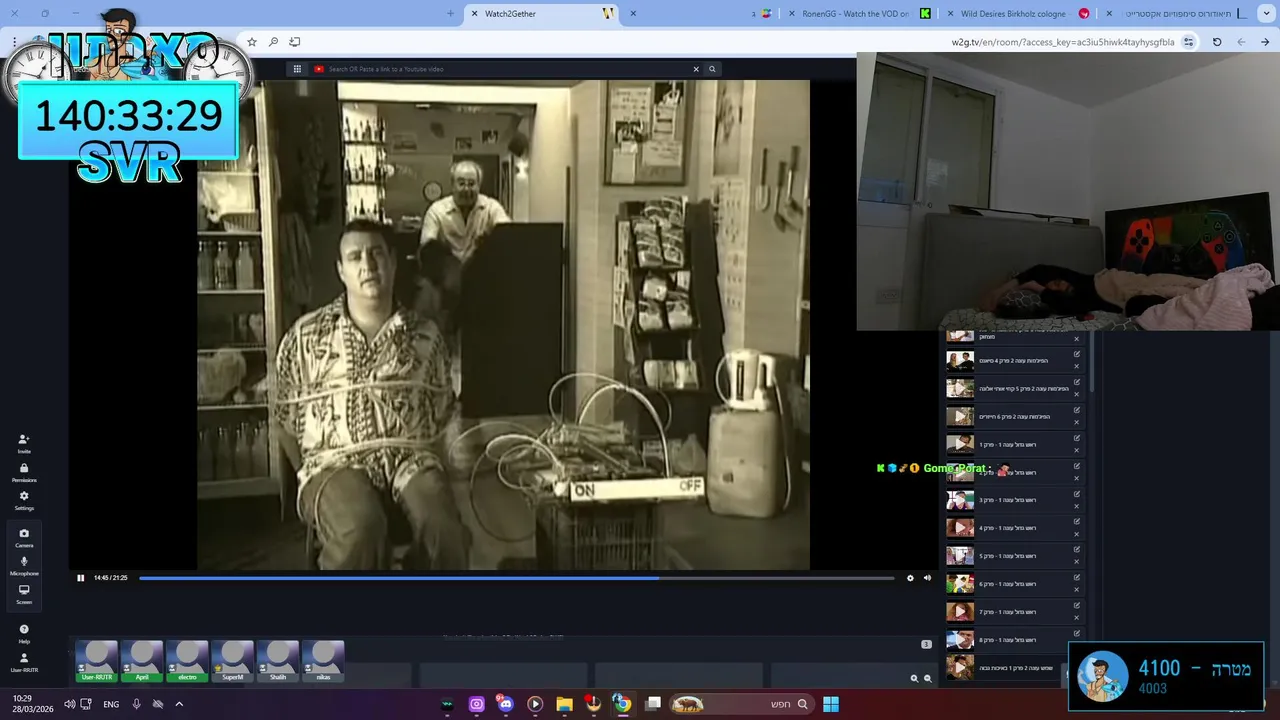Select playlist title שמש עונה 2 פרק 1
The width and height of the screenshot is (1280, 720).
[x=1016, y=668]
